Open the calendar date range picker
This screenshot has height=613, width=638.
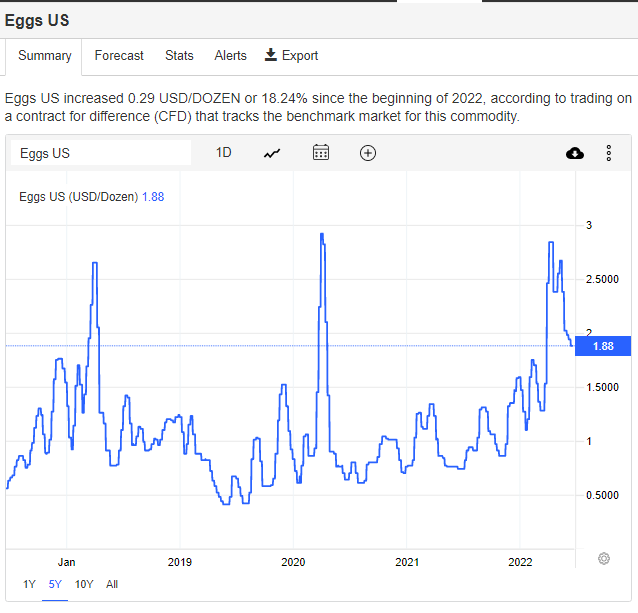click(321, 153)
